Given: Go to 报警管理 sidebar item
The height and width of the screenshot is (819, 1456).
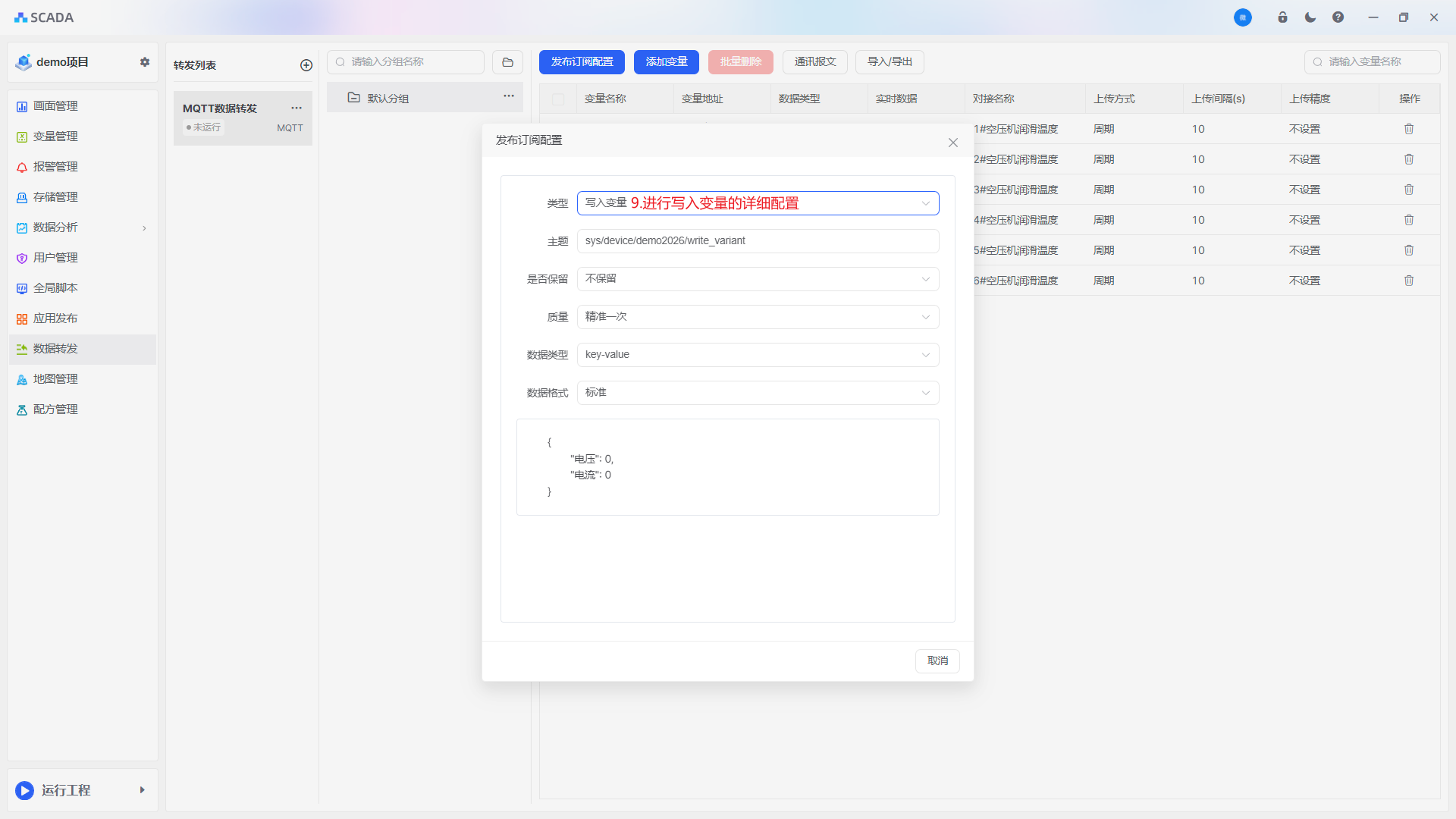Looking at the screenshot, I should (55, 167).
